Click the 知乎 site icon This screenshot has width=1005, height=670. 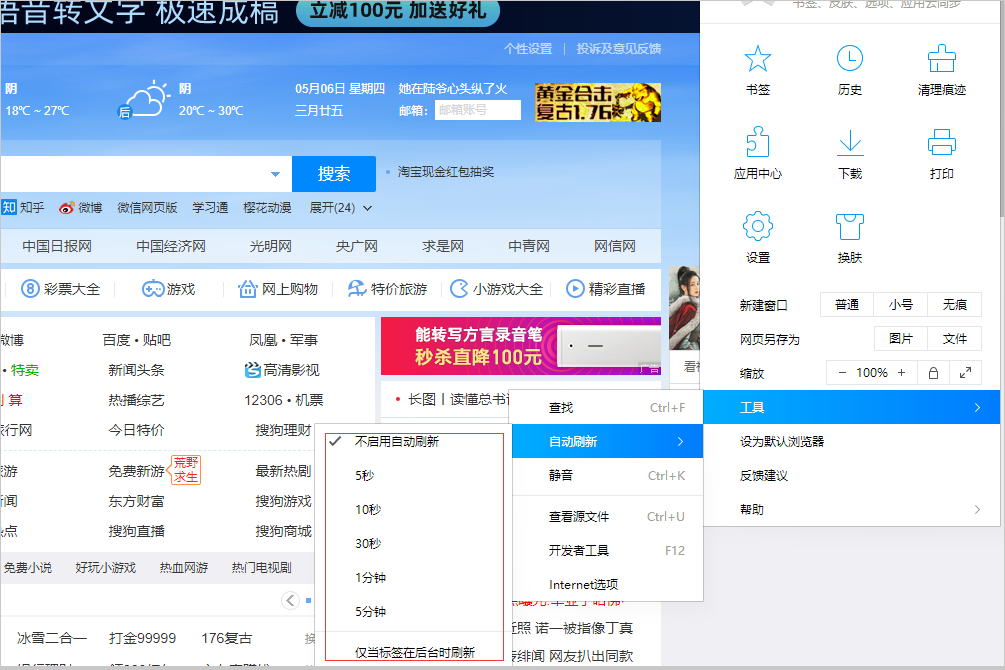tap(9, 207)
